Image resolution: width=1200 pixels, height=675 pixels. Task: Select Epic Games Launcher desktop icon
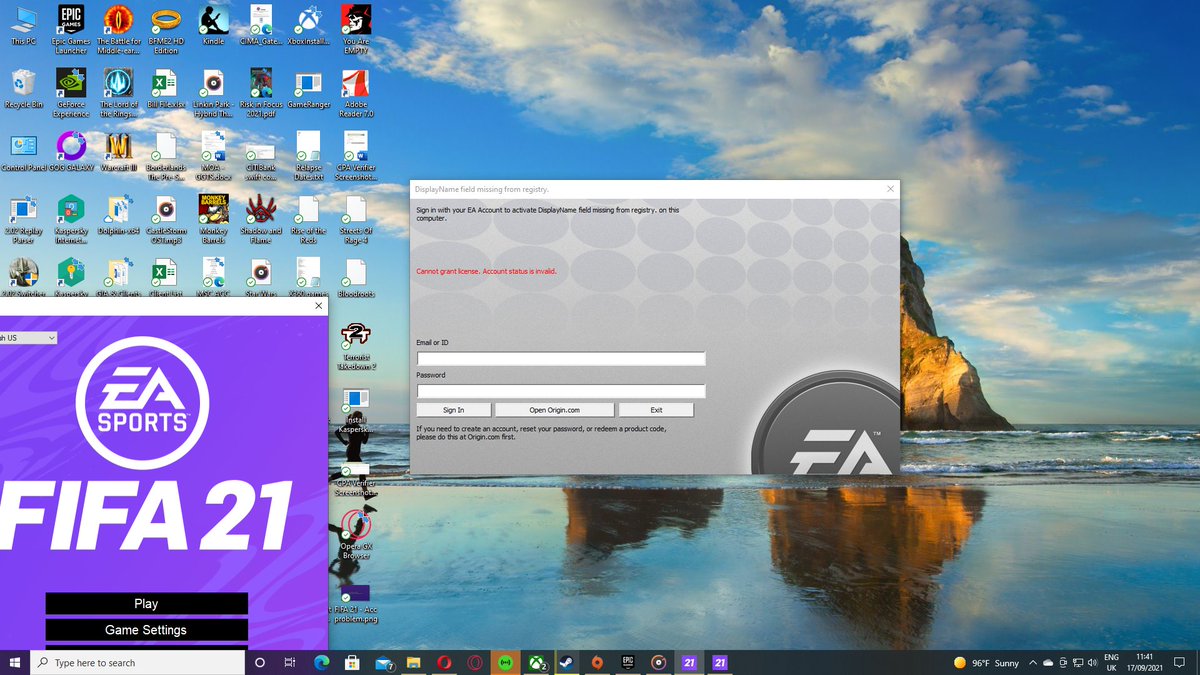[x=71, y=29]
